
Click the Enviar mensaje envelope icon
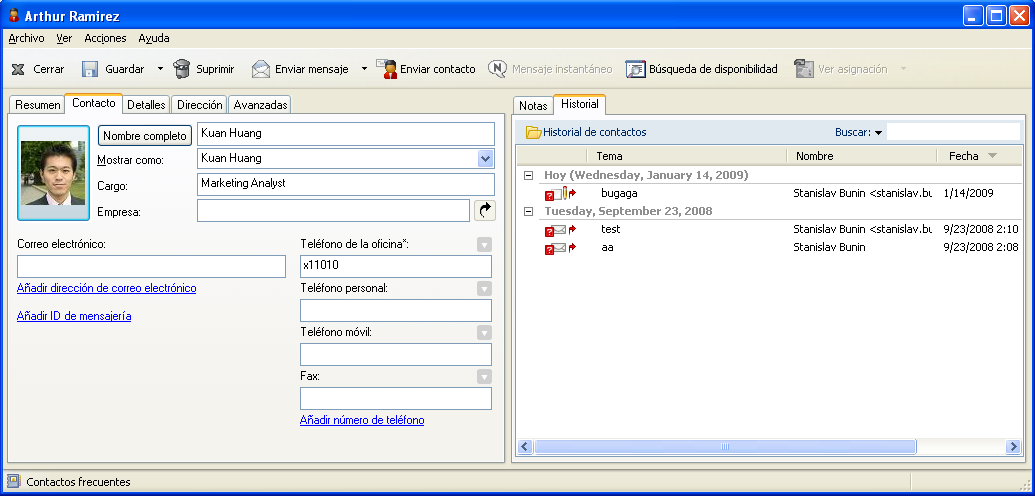pos(261,69)
